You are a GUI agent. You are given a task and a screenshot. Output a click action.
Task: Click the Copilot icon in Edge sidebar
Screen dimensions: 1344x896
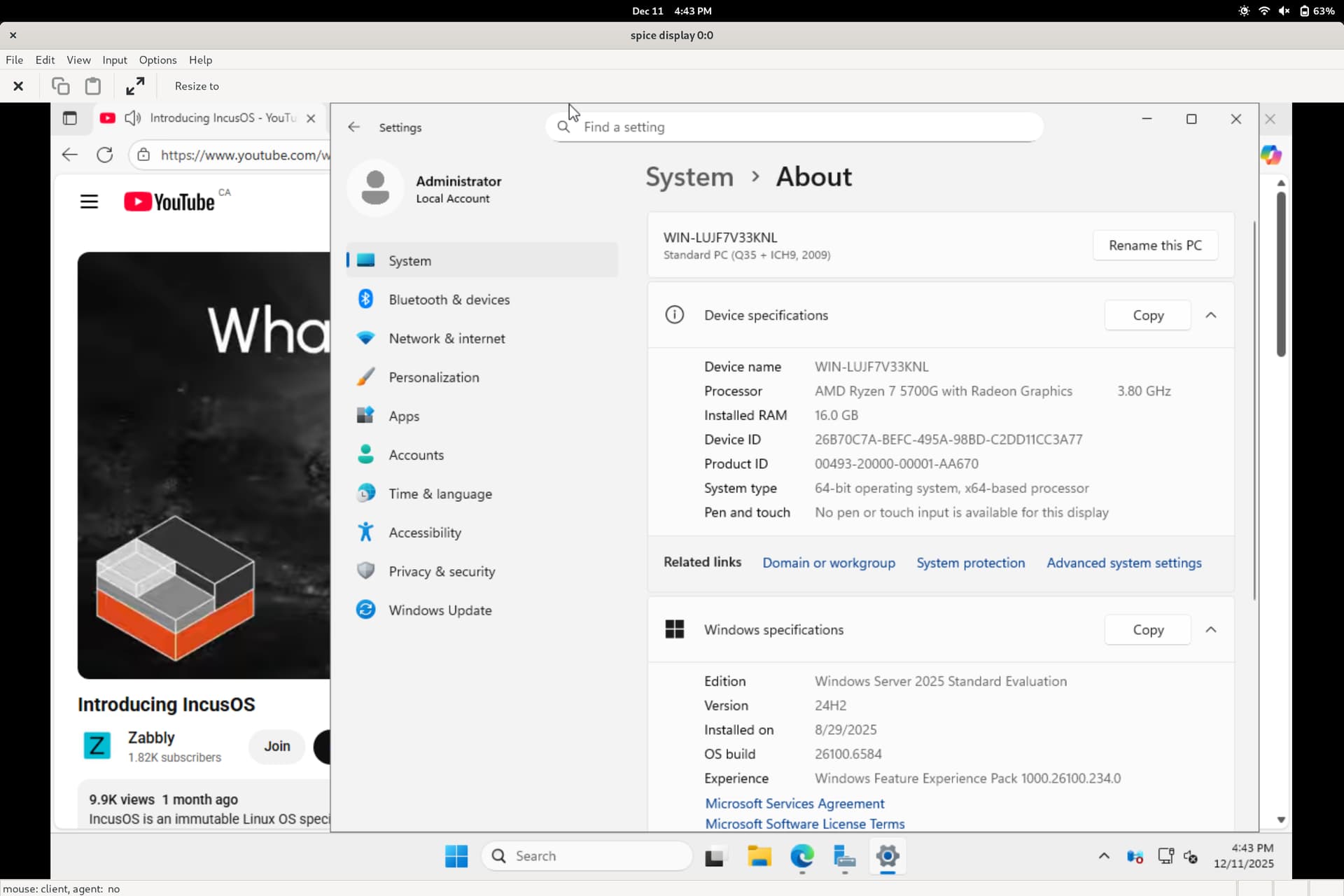click(1270, 155)
